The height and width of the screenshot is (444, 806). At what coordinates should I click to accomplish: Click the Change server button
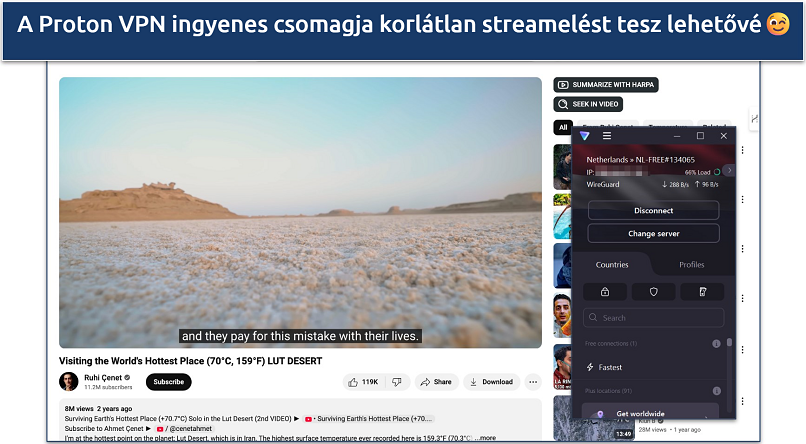[x=653, y=233]
